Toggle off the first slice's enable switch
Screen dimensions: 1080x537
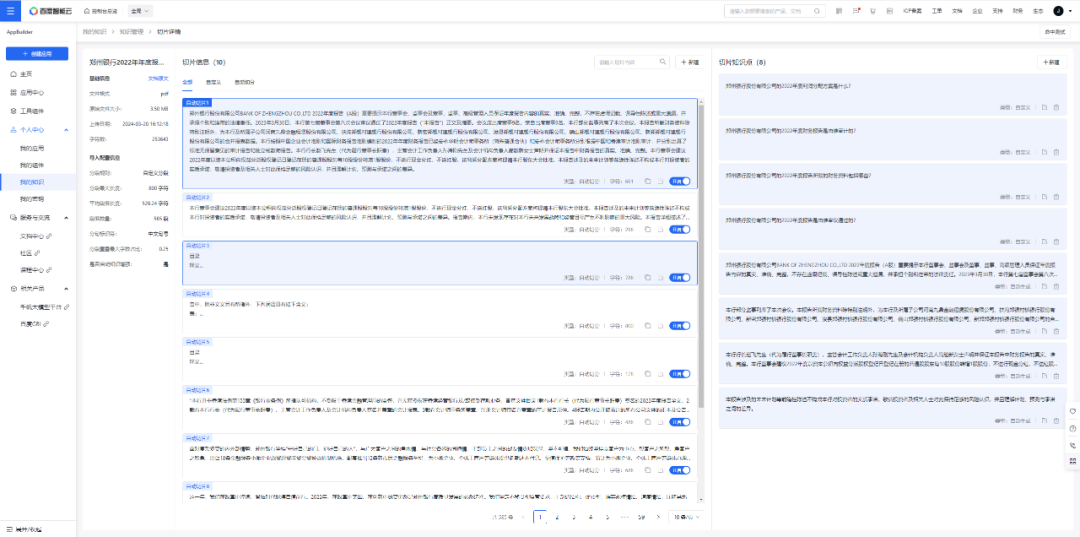tap(680, 181)
